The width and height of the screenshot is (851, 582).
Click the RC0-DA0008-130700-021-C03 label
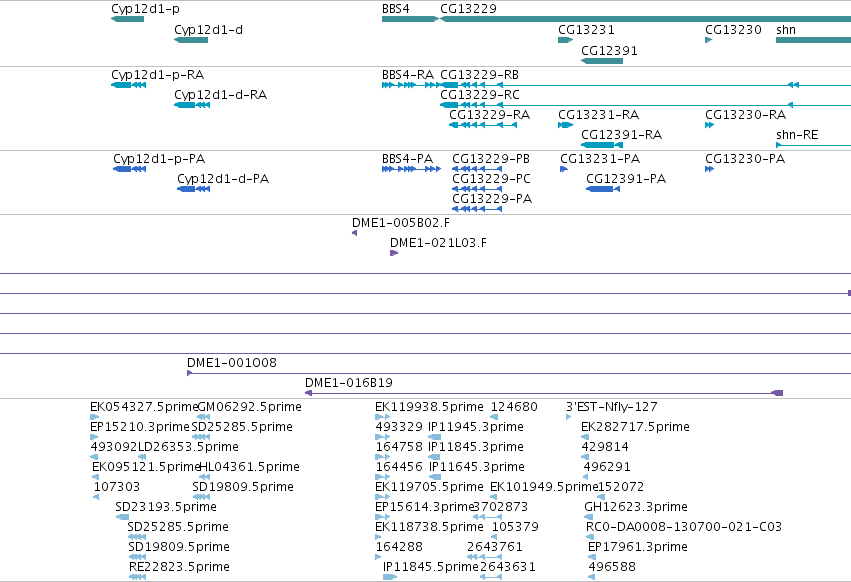point(684,527)
